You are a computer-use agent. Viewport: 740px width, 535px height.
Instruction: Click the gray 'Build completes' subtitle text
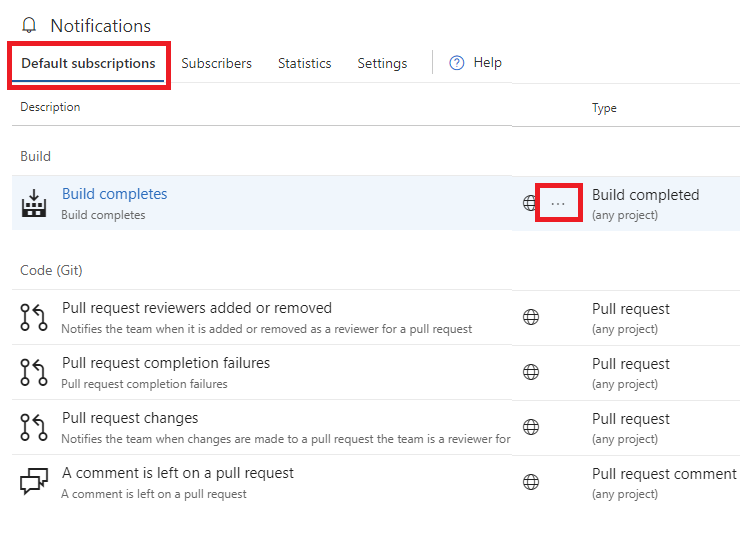pyautogui.click(x=103, y=215)
